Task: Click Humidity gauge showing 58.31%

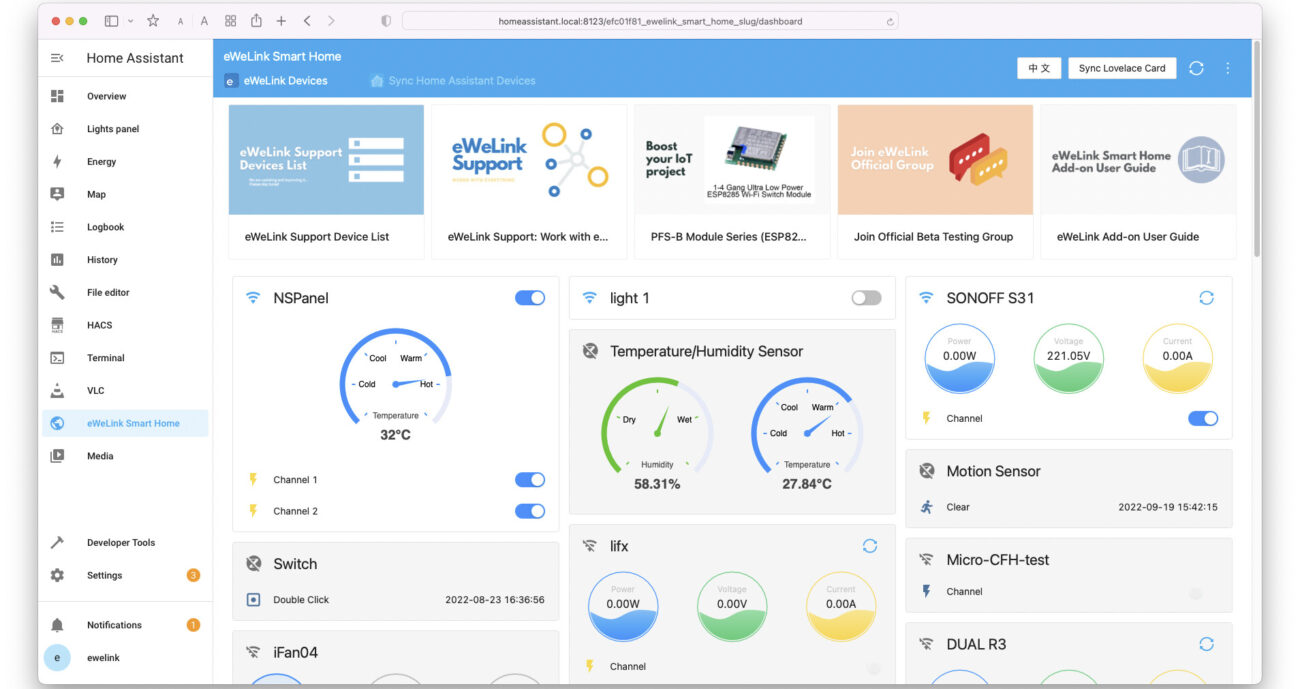Action: 657,433
